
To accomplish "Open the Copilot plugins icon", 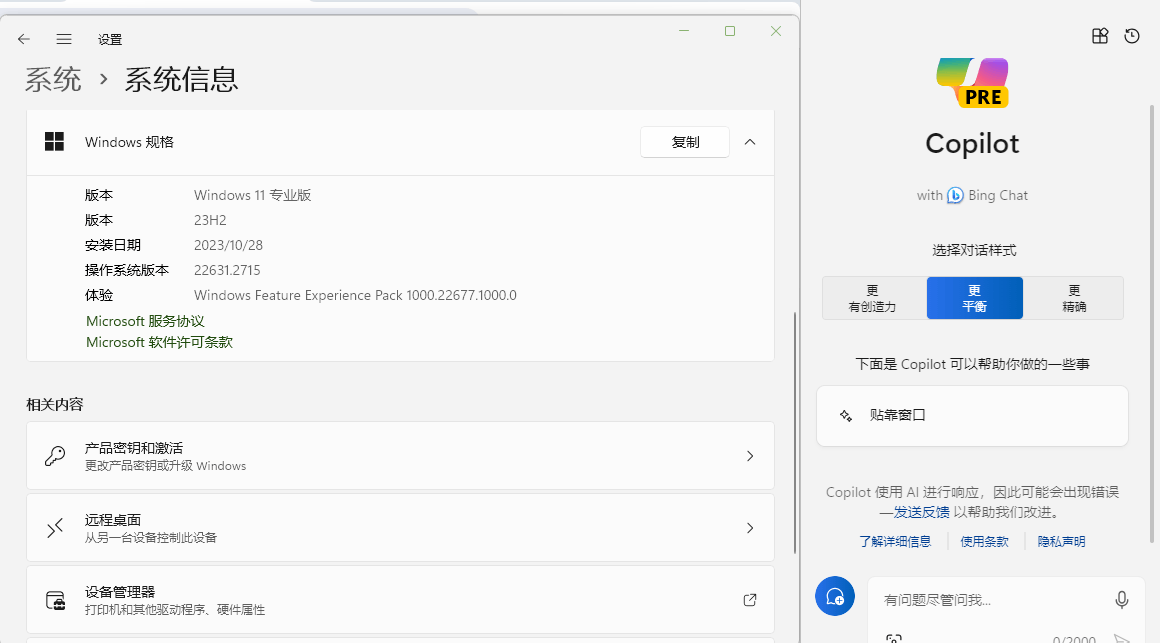I will tap(1100, 36).
